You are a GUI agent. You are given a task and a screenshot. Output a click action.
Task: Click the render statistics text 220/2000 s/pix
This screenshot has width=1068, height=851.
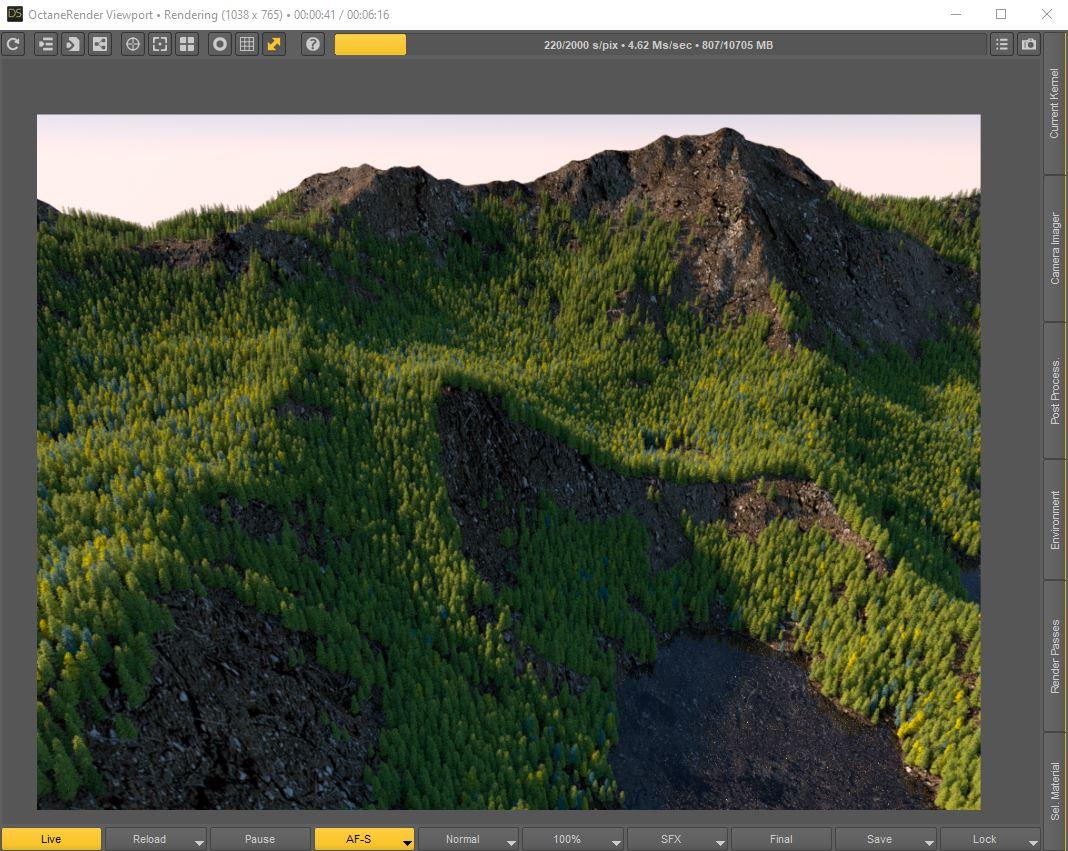(x=659, y=45)
